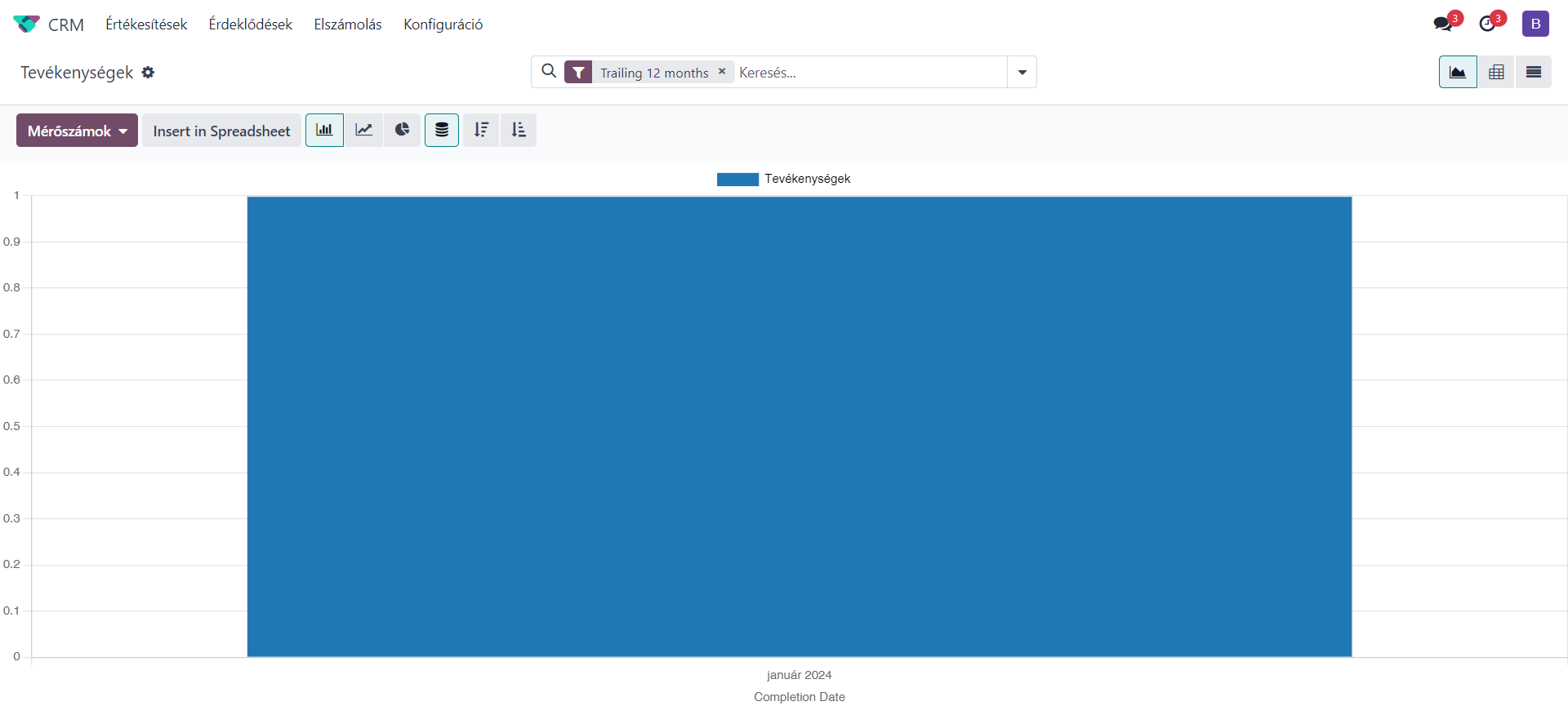Click Insert in Spreadsheet button
The image size is (1568, 706).
(221, 131)
